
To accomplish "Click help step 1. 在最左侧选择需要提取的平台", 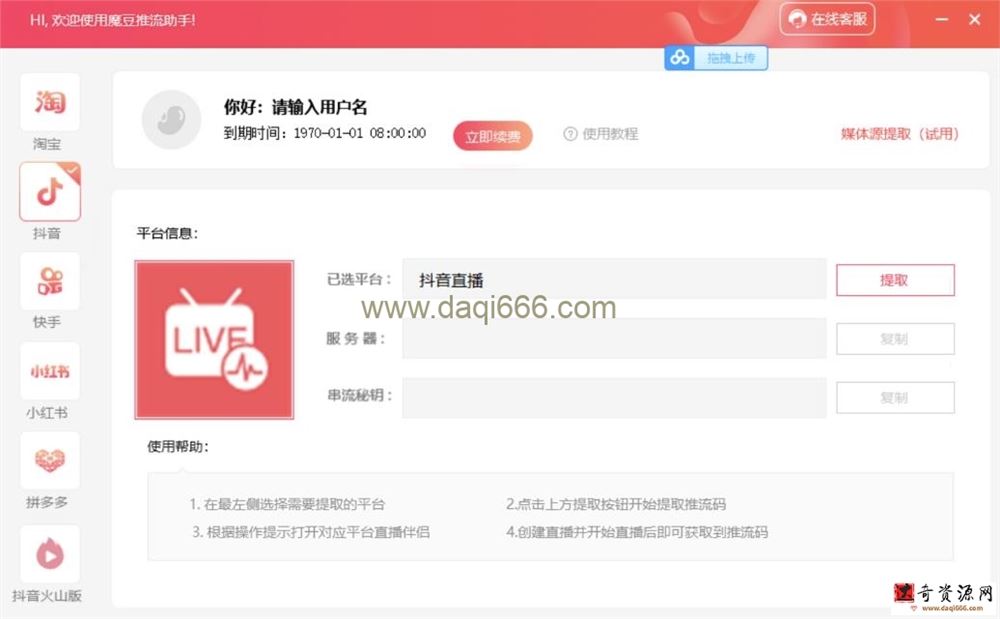I will (x=287, y=504).
